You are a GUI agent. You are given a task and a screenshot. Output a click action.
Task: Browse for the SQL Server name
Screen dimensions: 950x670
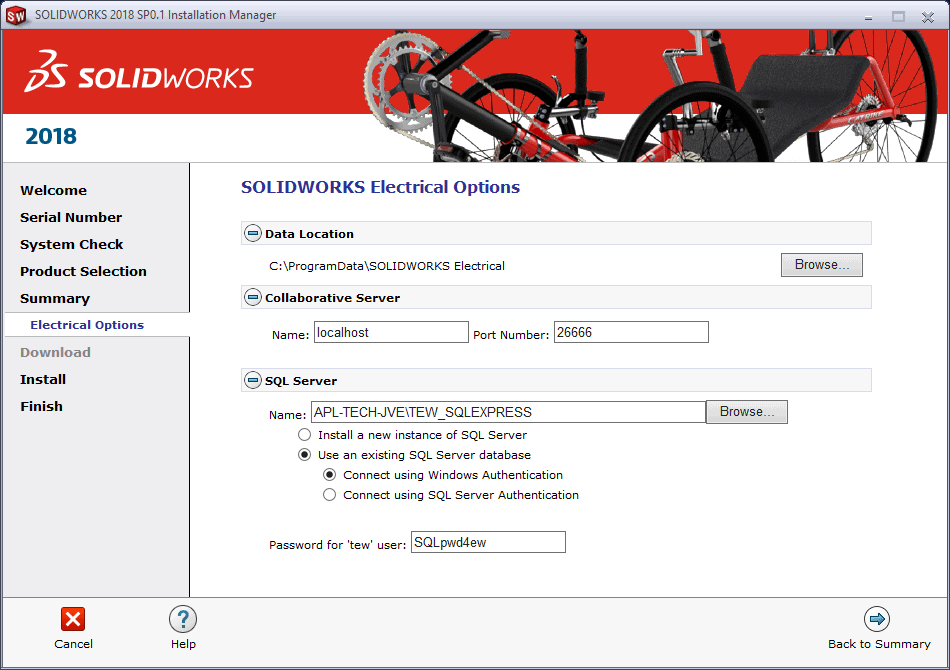tap(746, 412)
